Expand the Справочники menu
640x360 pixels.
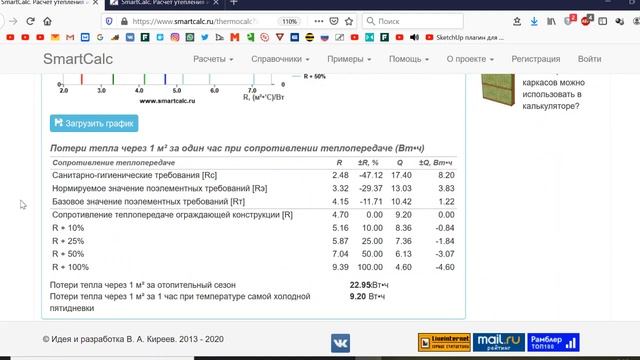(280, 59)
